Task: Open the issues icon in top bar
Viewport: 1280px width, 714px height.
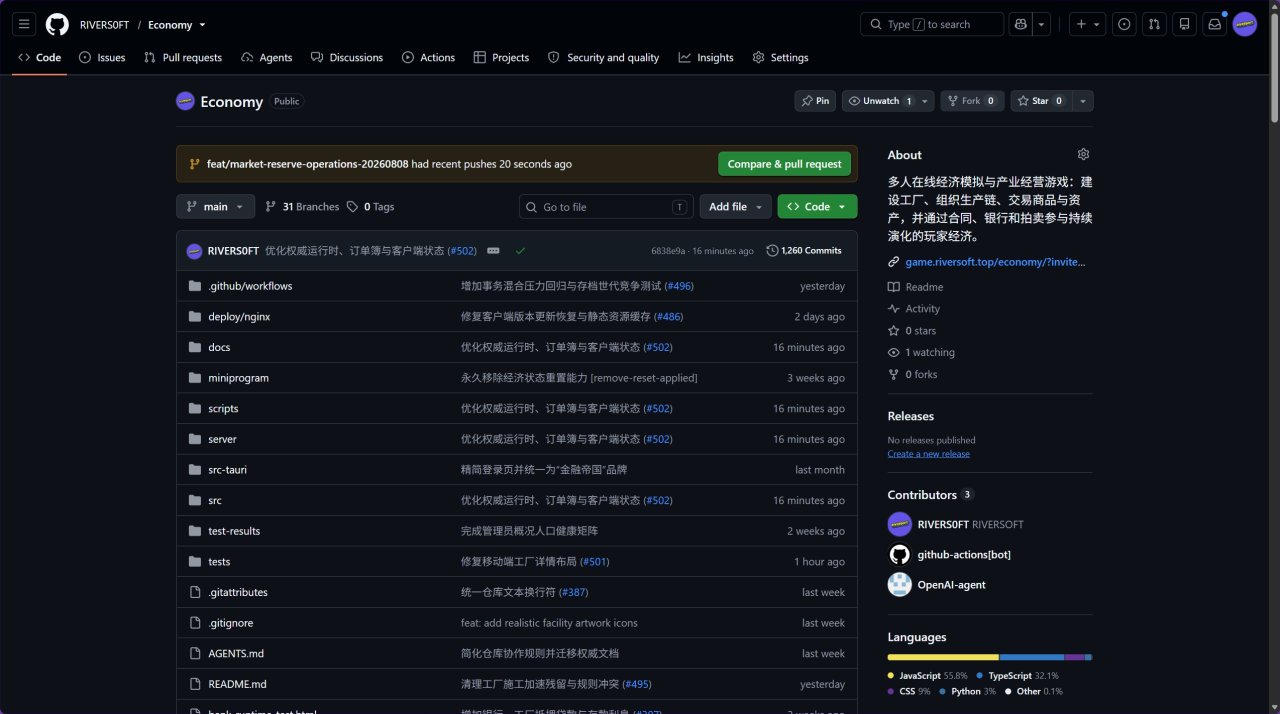Action: pos(1124,24)
